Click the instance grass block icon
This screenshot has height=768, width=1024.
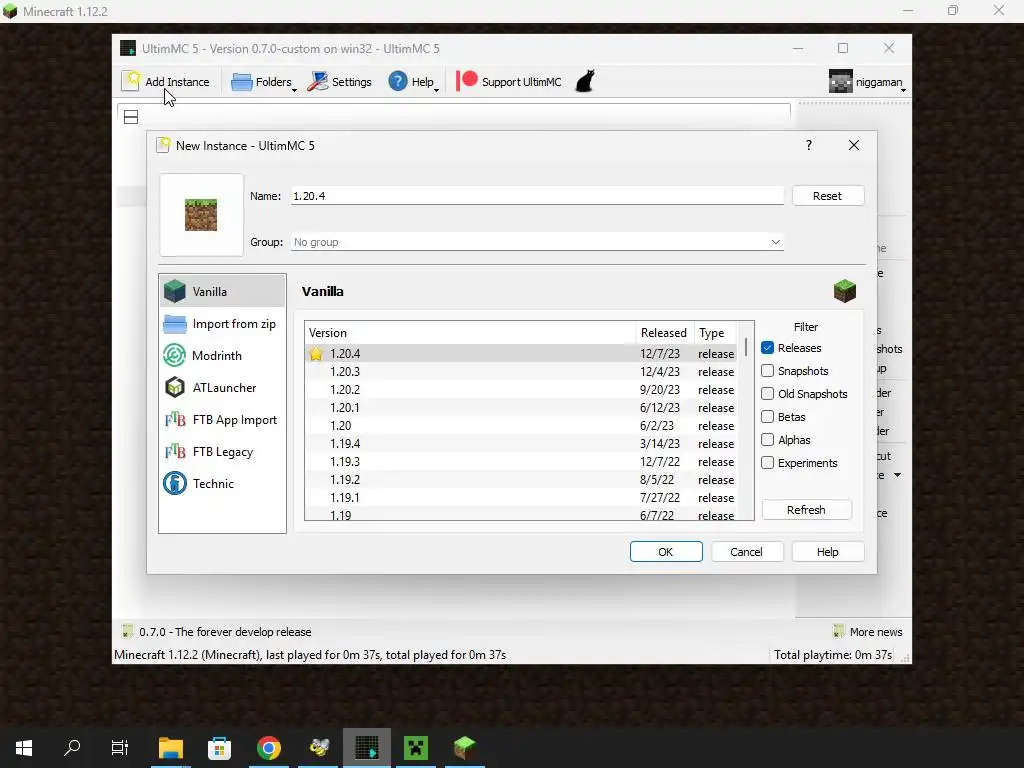point(201,215)
